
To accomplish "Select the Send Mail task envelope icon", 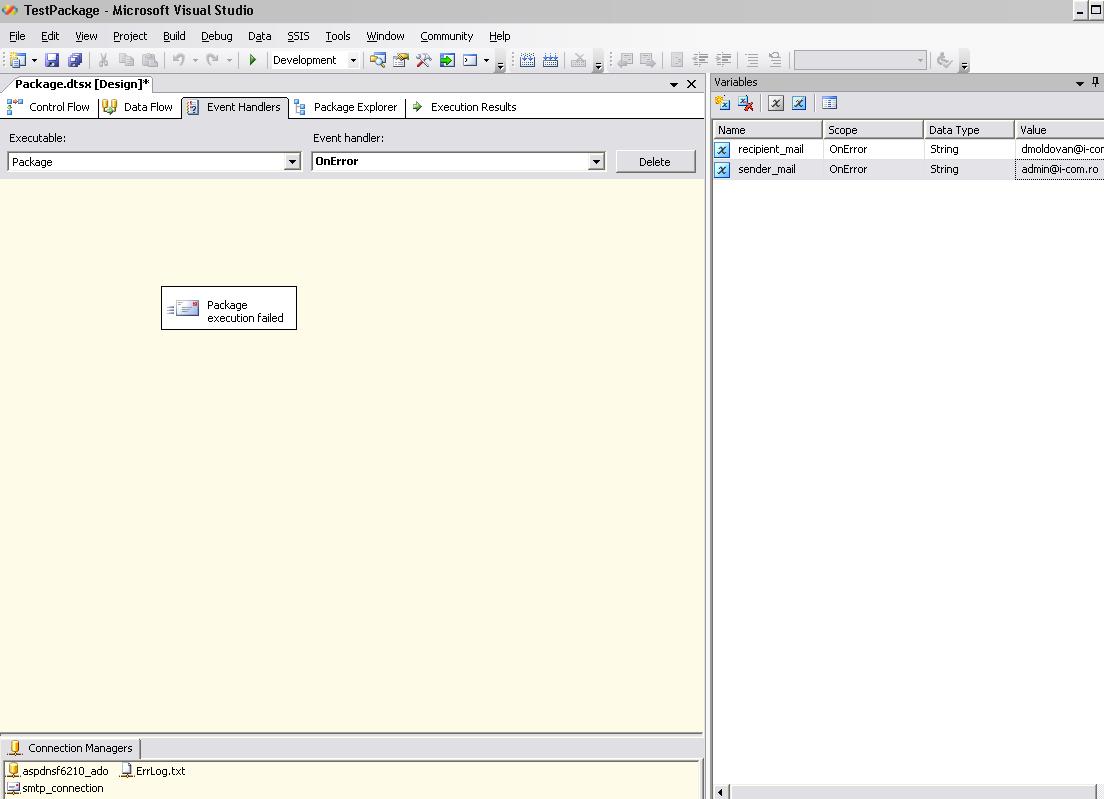I will pyautogui.click(x=186, y=309).
